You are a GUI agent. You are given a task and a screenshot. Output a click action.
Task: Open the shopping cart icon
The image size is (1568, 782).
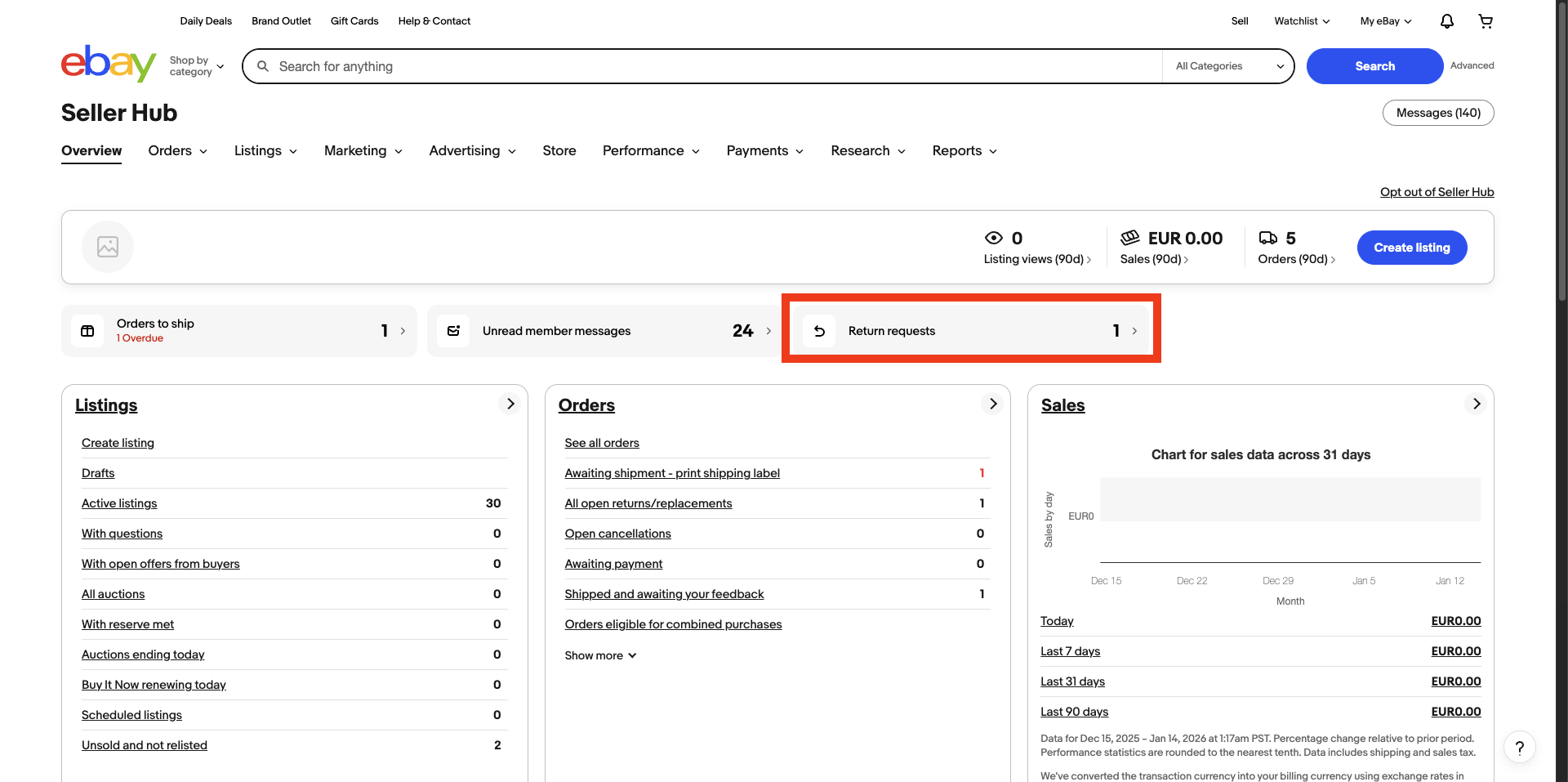(x=1486, y=21)
